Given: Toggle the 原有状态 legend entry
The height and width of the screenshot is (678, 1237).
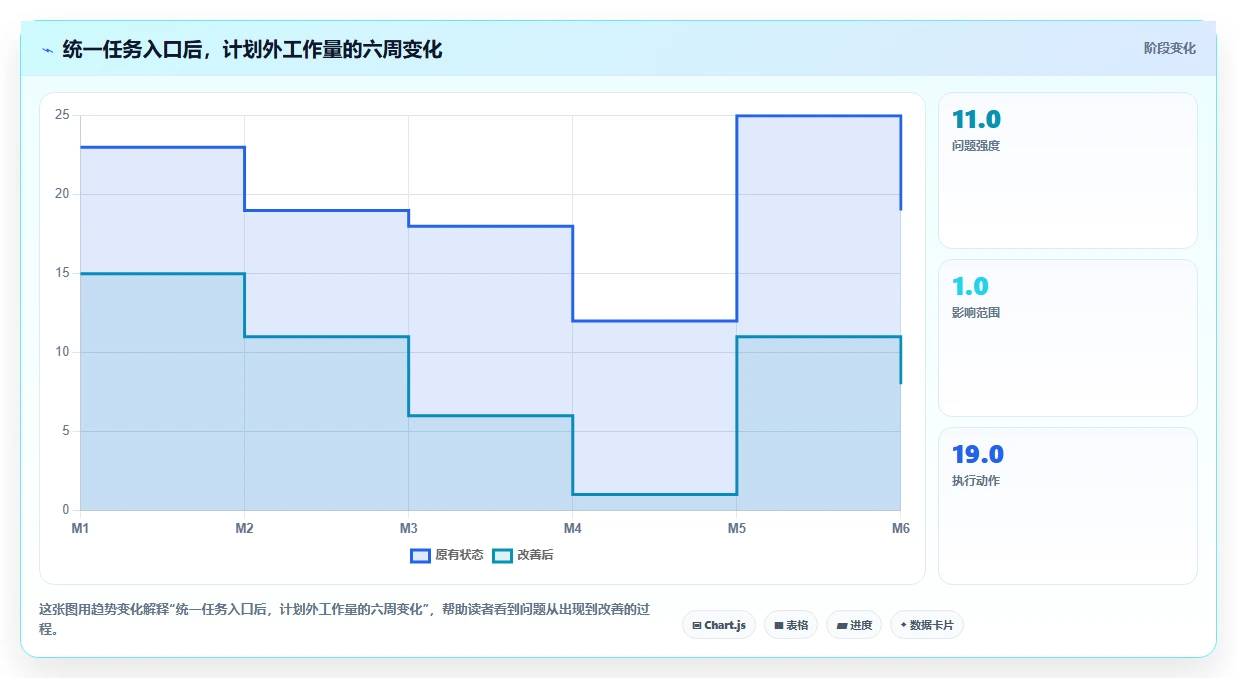Looking at the screenshot, I should pyautogui.click(x=447, y=555).
